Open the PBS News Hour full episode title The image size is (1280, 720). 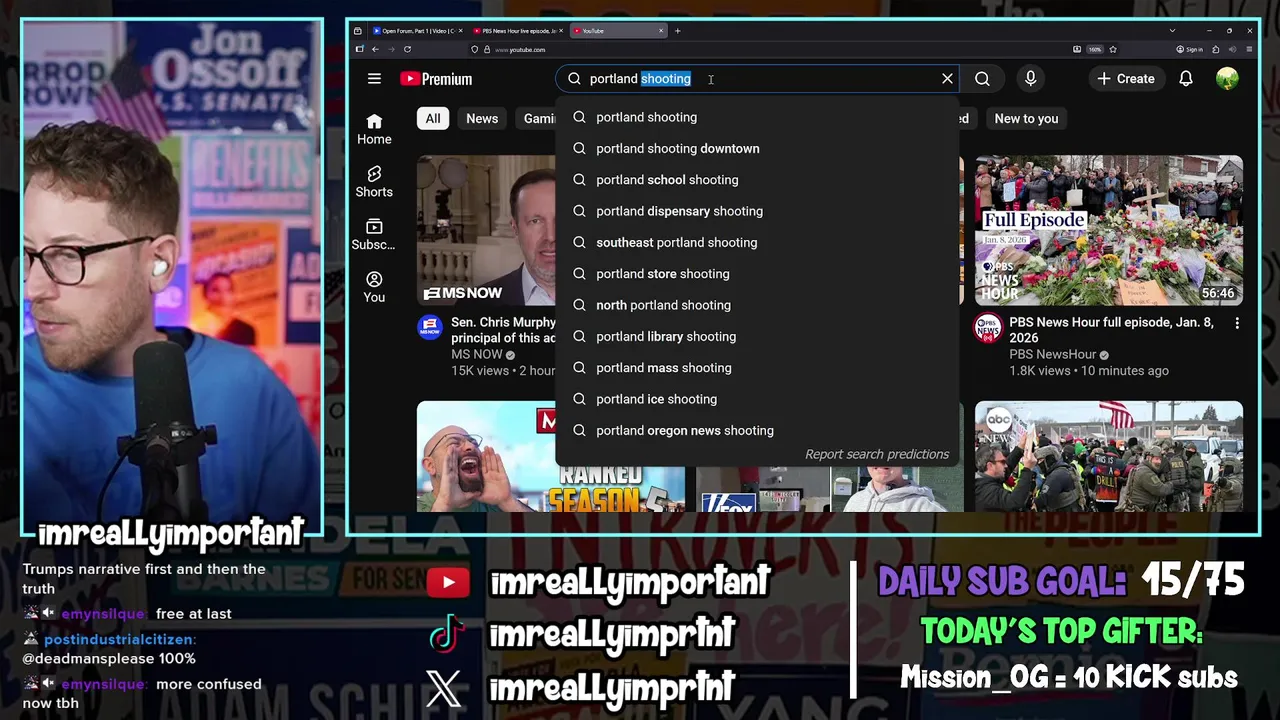tap(1111, 330)
